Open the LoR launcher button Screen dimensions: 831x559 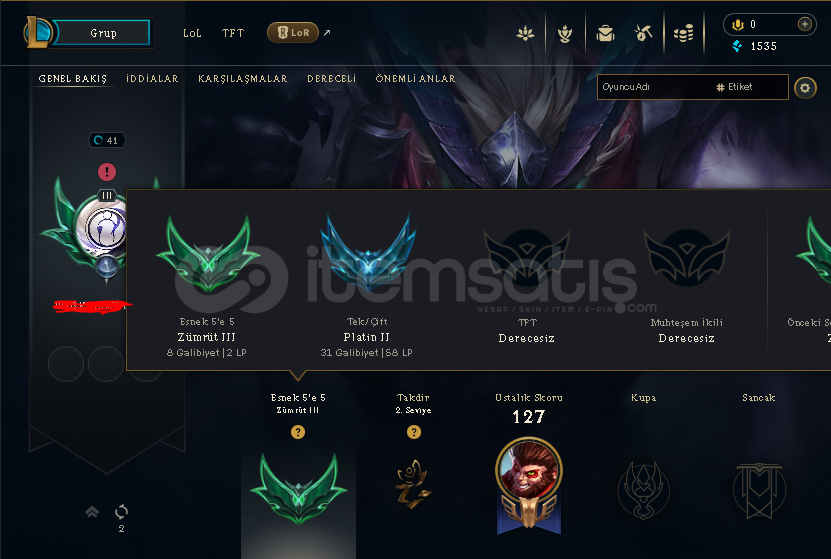293,33
